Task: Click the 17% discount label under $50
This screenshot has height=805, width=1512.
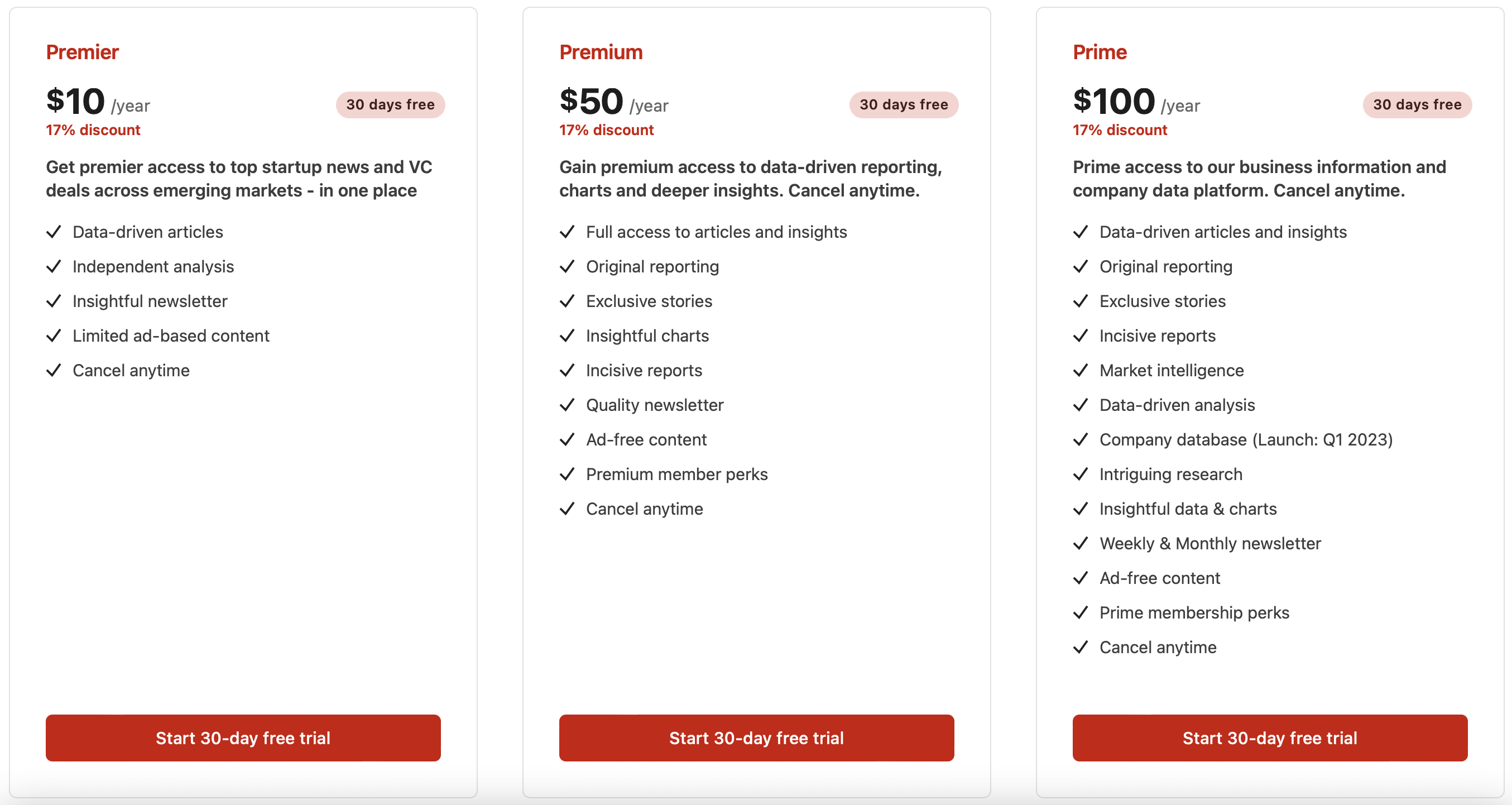Action: [x=606, y=130]
